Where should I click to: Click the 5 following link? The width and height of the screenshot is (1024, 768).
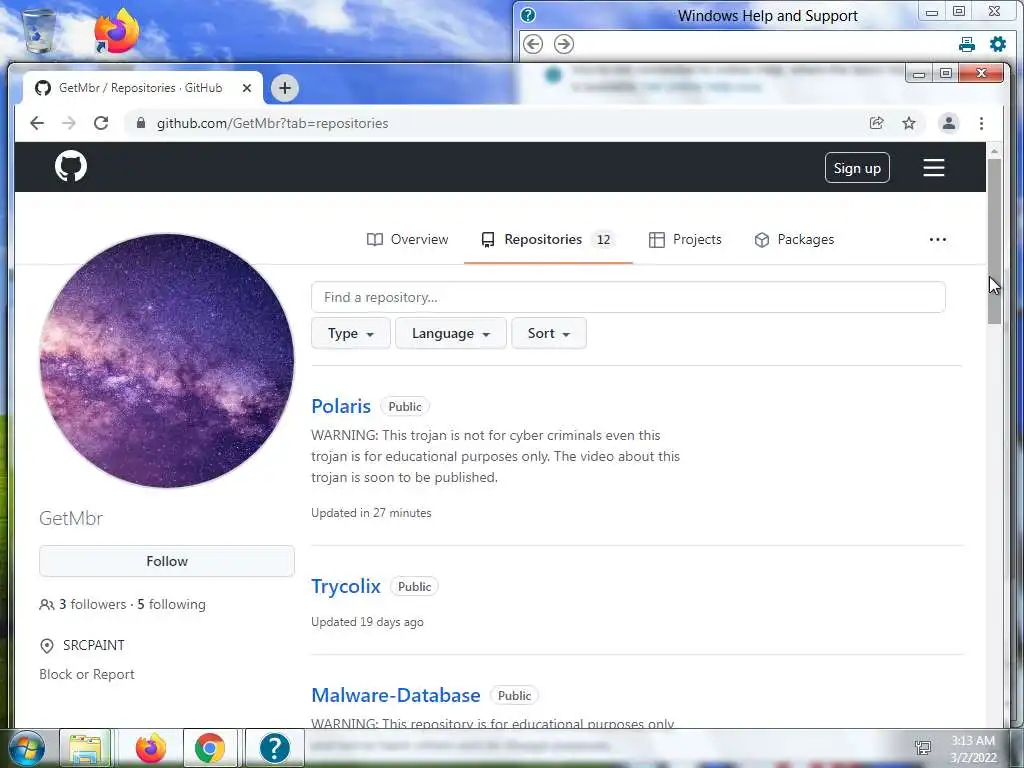(x=171, y=604)
